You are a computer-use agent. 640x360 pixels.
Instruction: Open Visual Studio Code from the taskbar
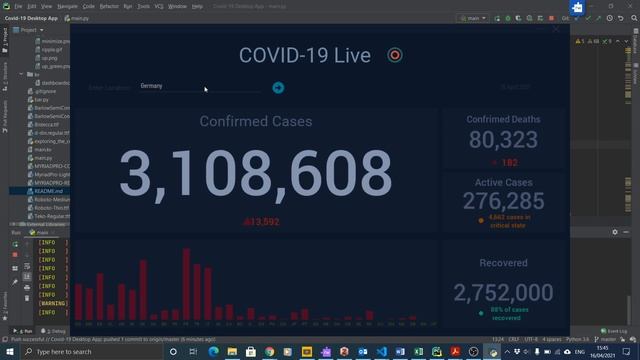[x=382, y=351]
